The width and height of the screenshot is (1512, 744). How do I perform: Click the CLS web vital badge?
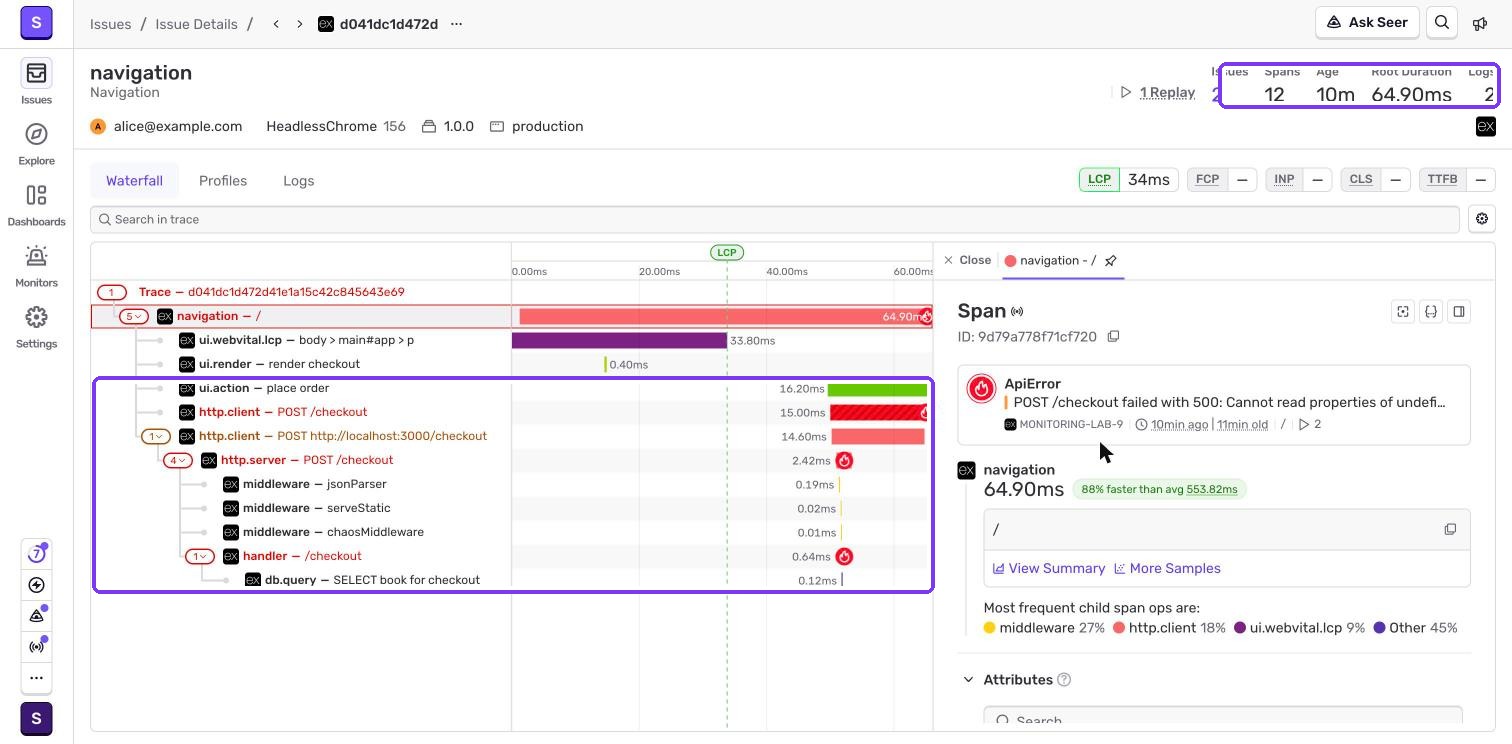[1361, 179]
